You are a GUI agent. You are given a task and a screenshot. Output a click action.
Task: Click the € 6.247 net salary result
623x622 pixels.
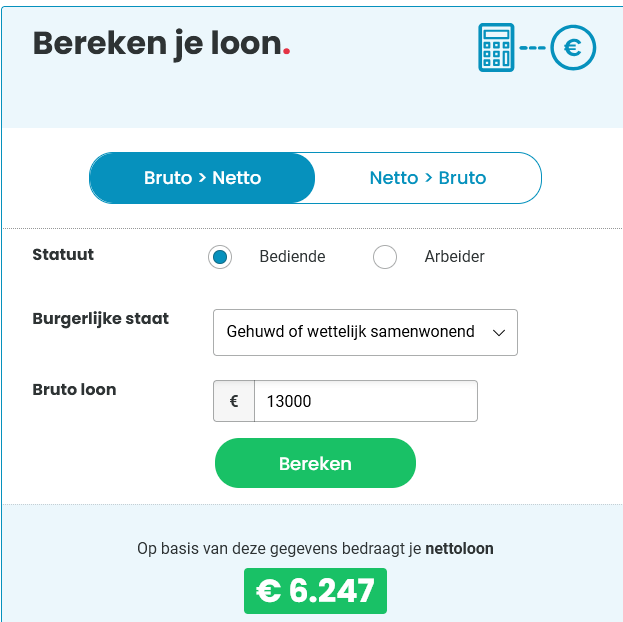(x=315, y=591)
